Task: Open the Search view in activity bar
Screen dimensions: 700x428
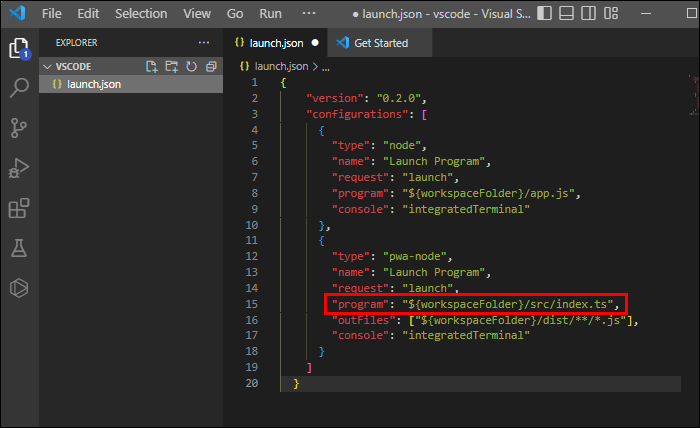Action: pyautogui.click(x=18, y=88)
